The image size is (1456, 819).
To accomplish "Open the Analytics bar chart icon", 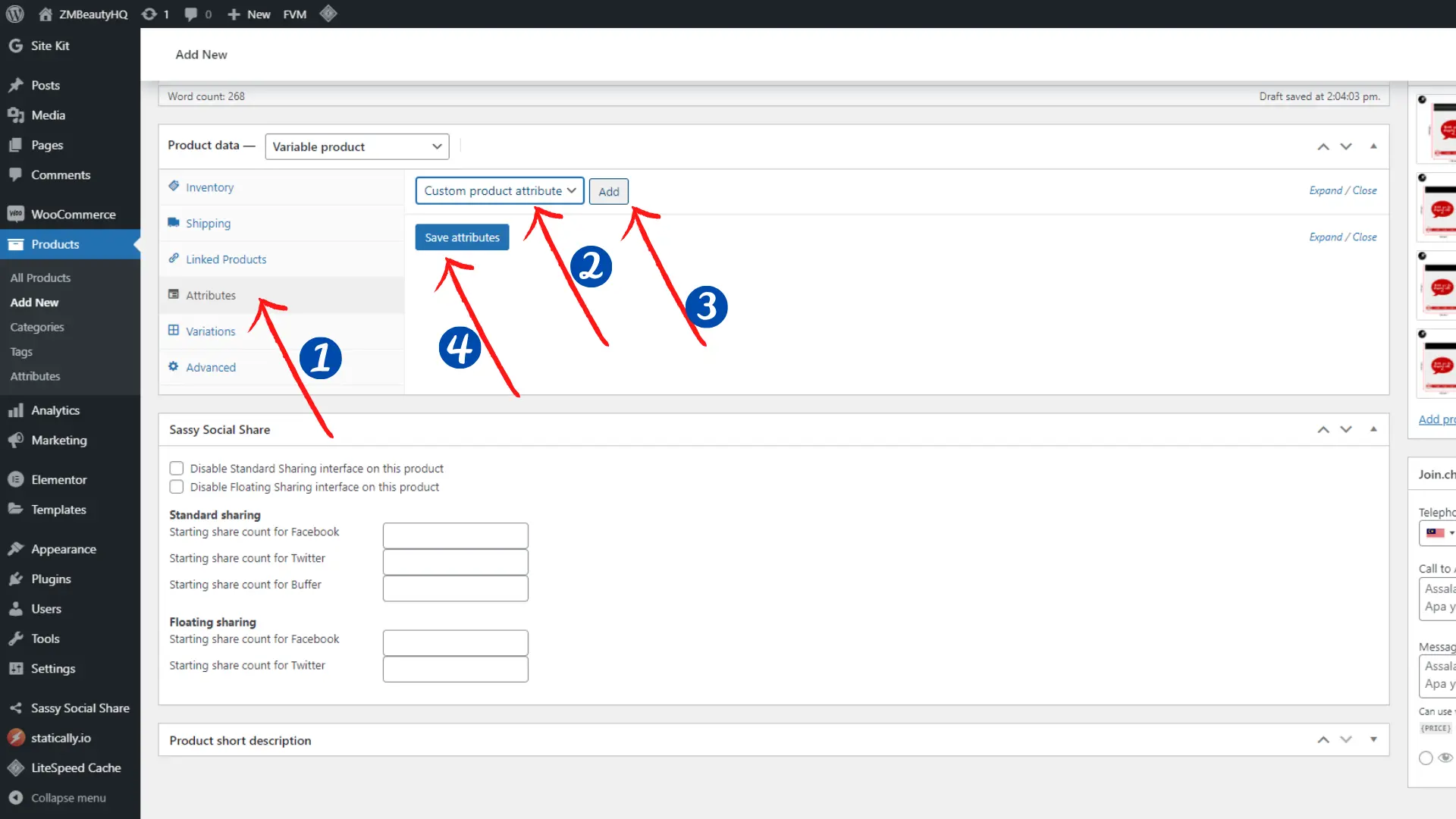I will pyautogui.click(x=16, y=410).
